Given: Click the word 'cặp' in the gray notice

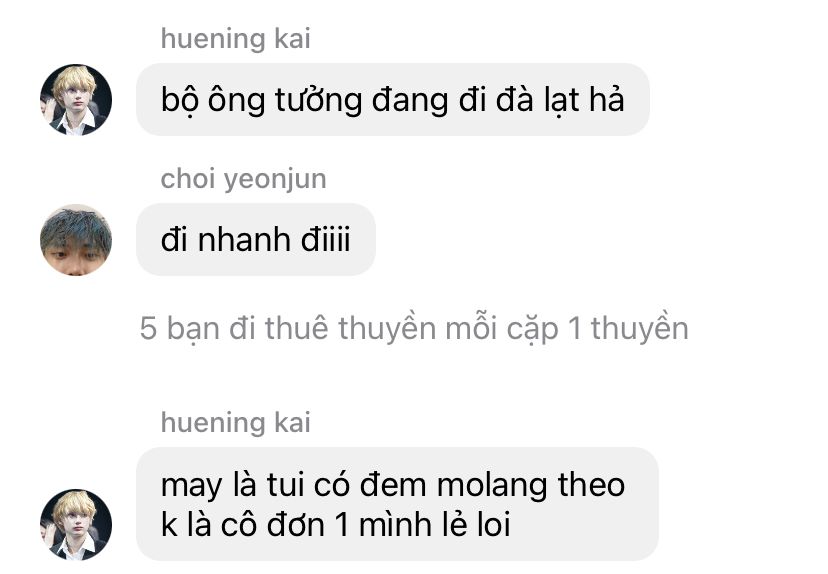Looking at the screenshot, I should click(532, 330).
